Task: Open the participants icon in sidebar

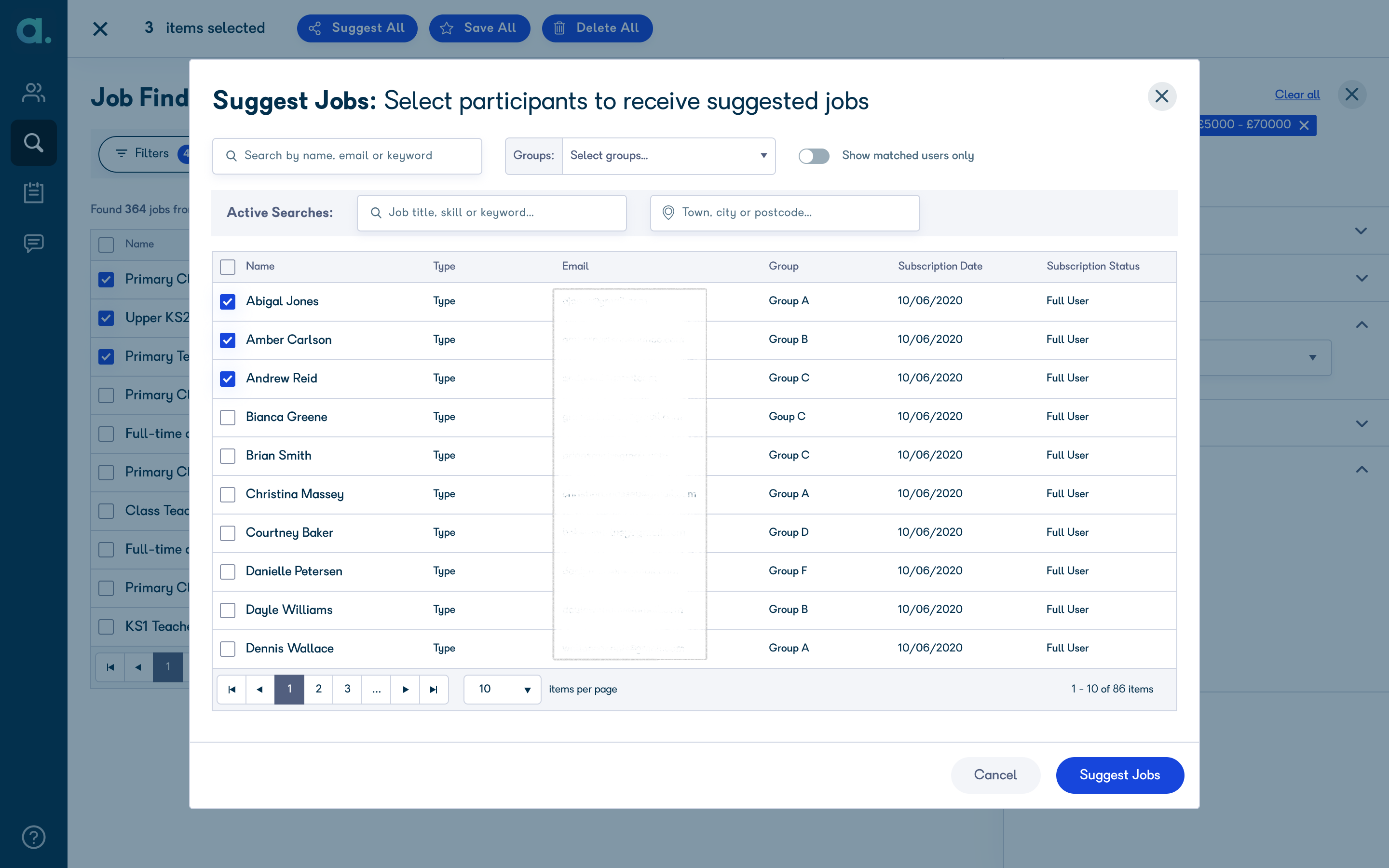Action: [x=33, y=93]
